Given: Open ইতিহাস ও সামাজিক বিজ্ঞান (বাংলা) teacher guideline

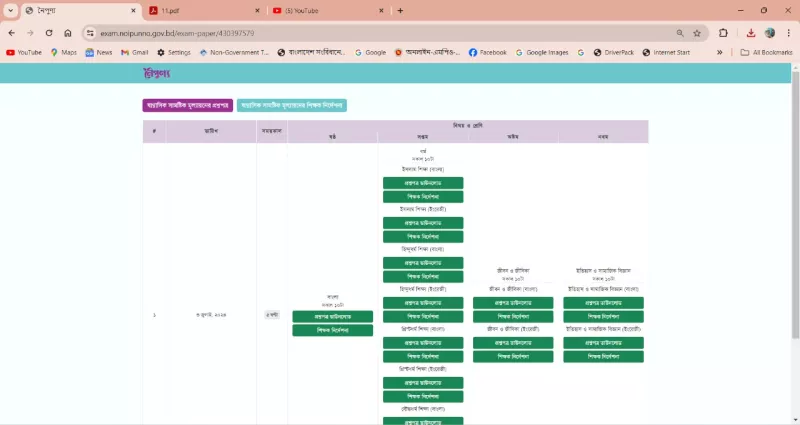Looking at the screenshot, I should tap(603, 316).
